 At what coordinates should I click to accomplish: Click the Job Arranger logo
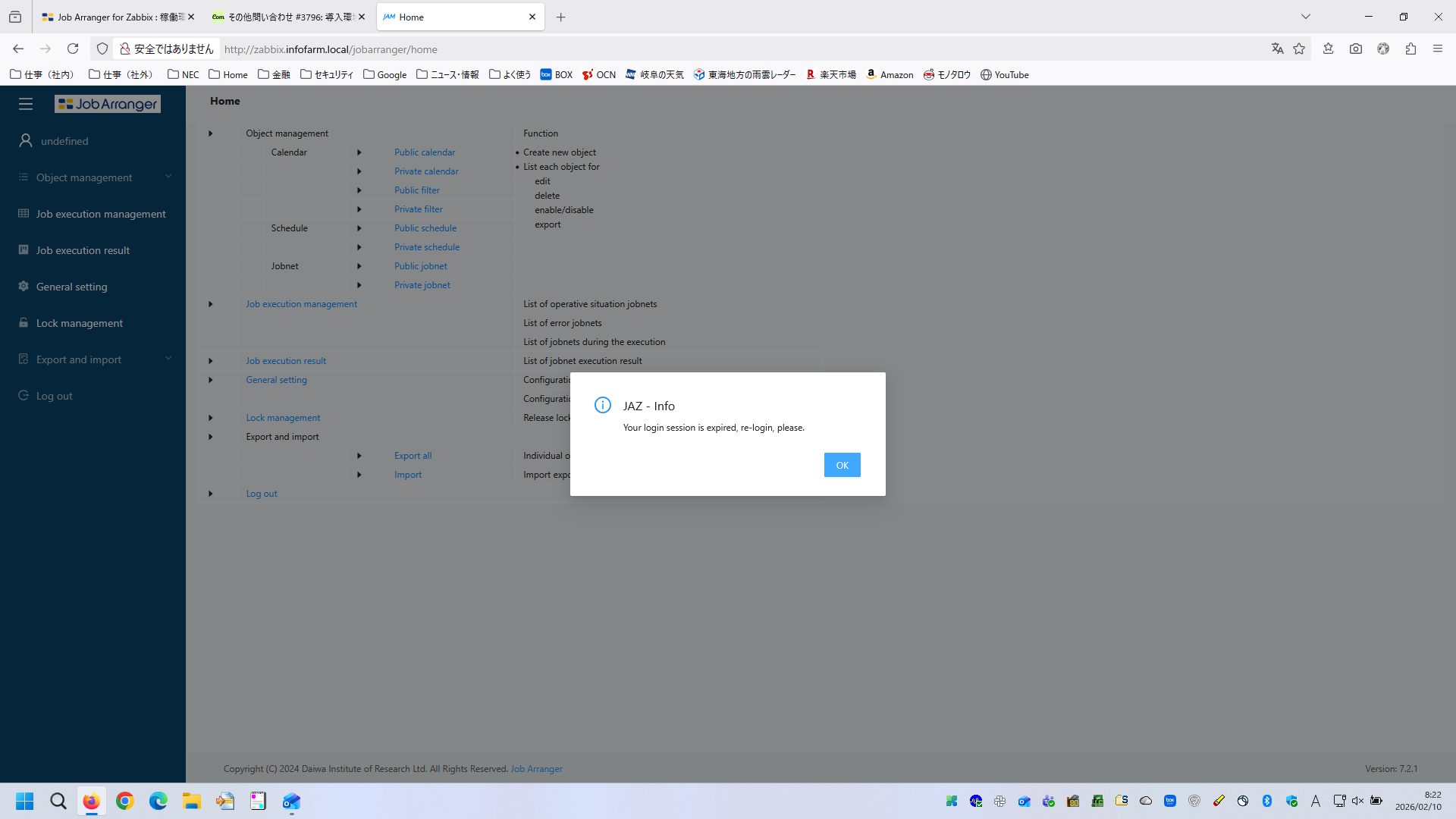pyautogui.click(x=108, y=104)
